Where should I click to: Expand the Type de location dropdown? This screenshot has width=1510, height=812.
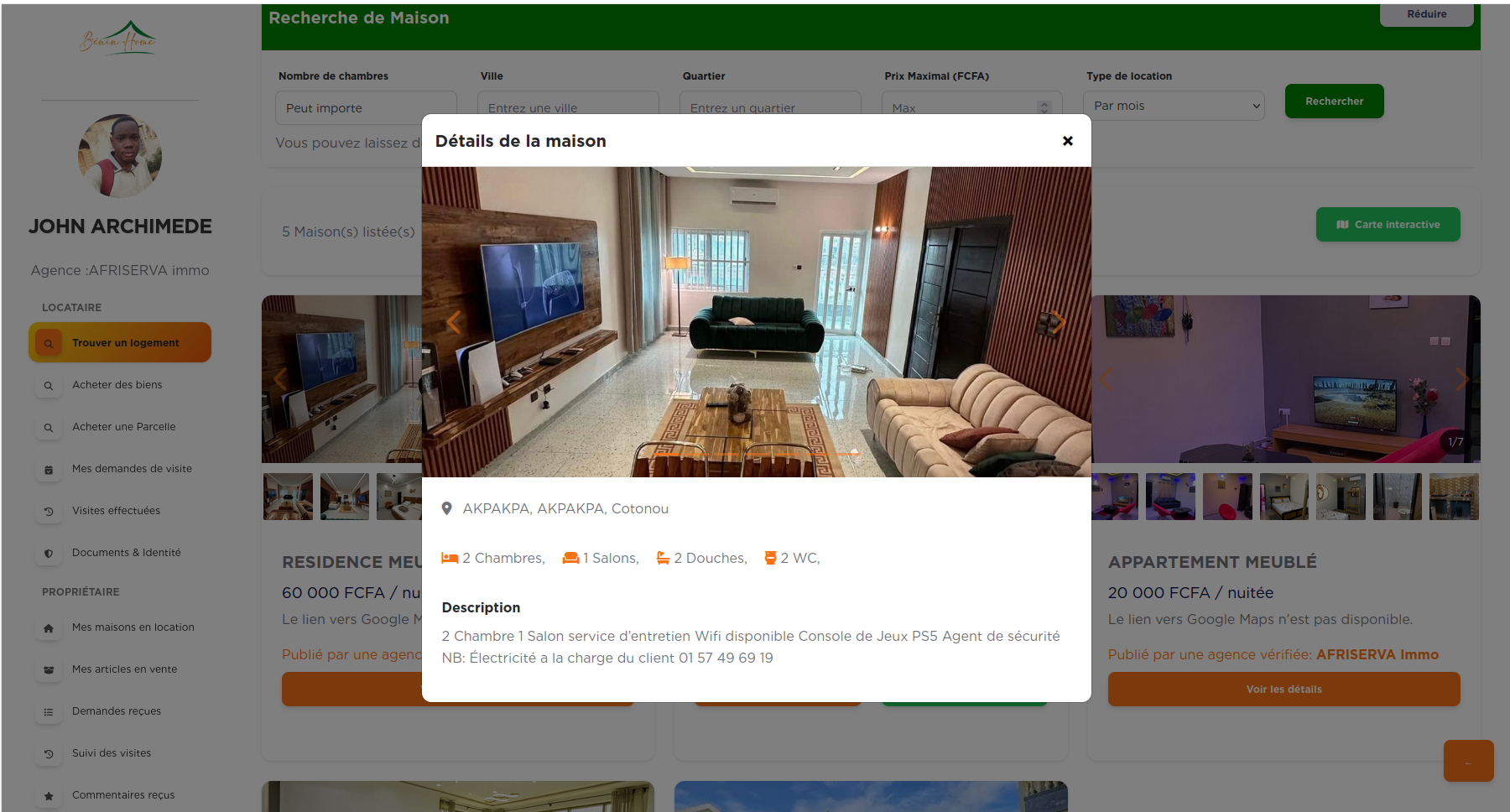(1176, 106)
